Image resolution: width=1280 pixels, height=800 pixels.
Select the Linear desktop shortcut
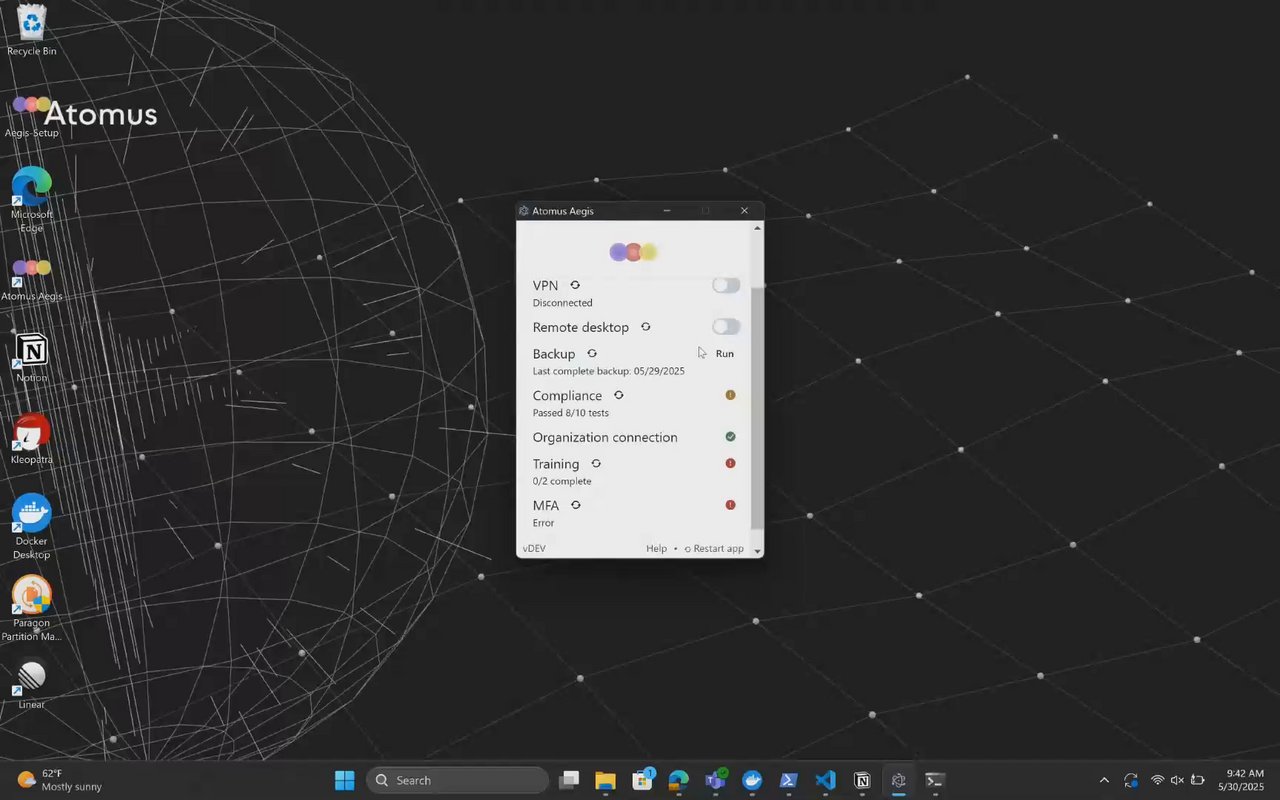click(x=32, y=684)
